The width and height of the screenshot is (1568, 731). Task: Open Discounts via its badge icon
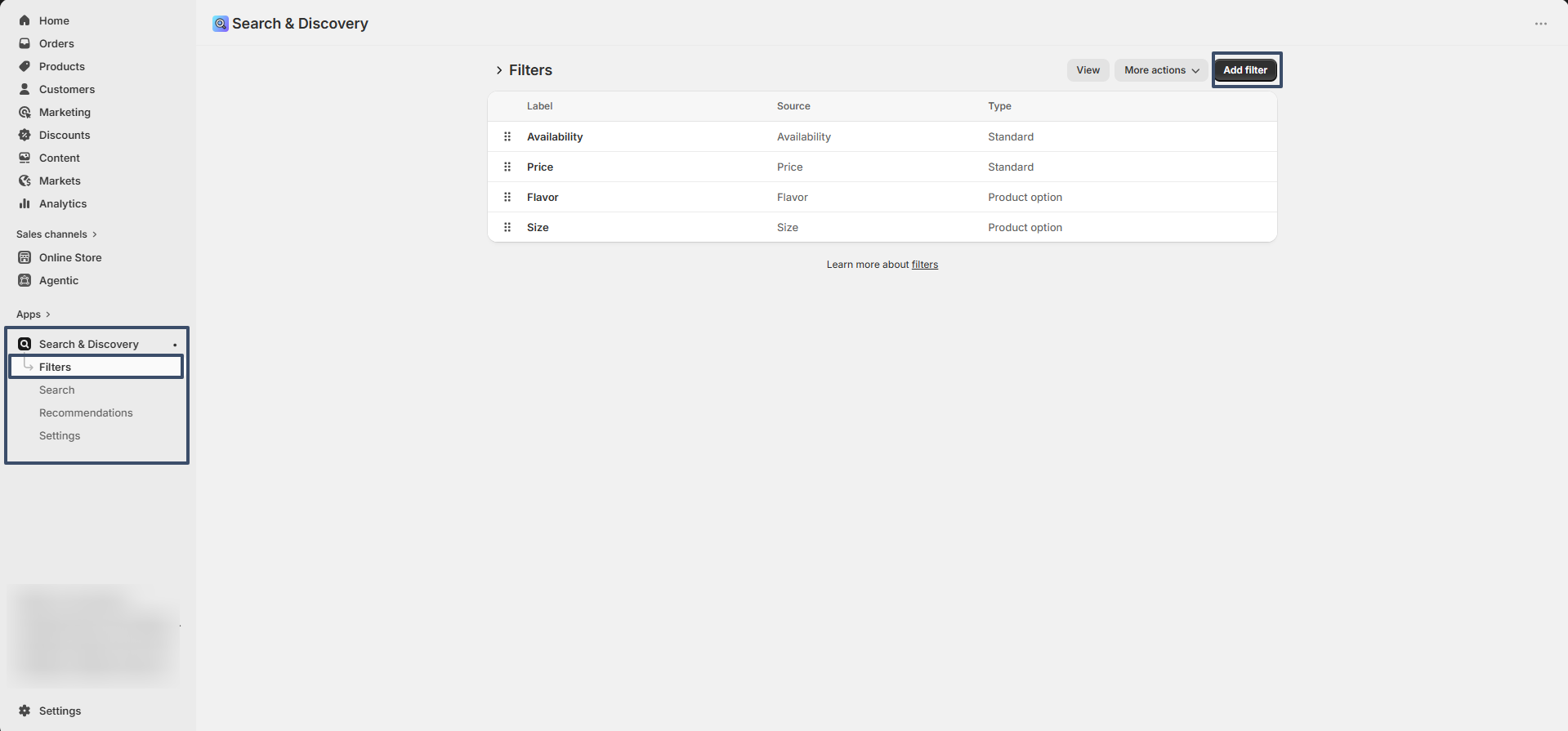click(25, 135)
